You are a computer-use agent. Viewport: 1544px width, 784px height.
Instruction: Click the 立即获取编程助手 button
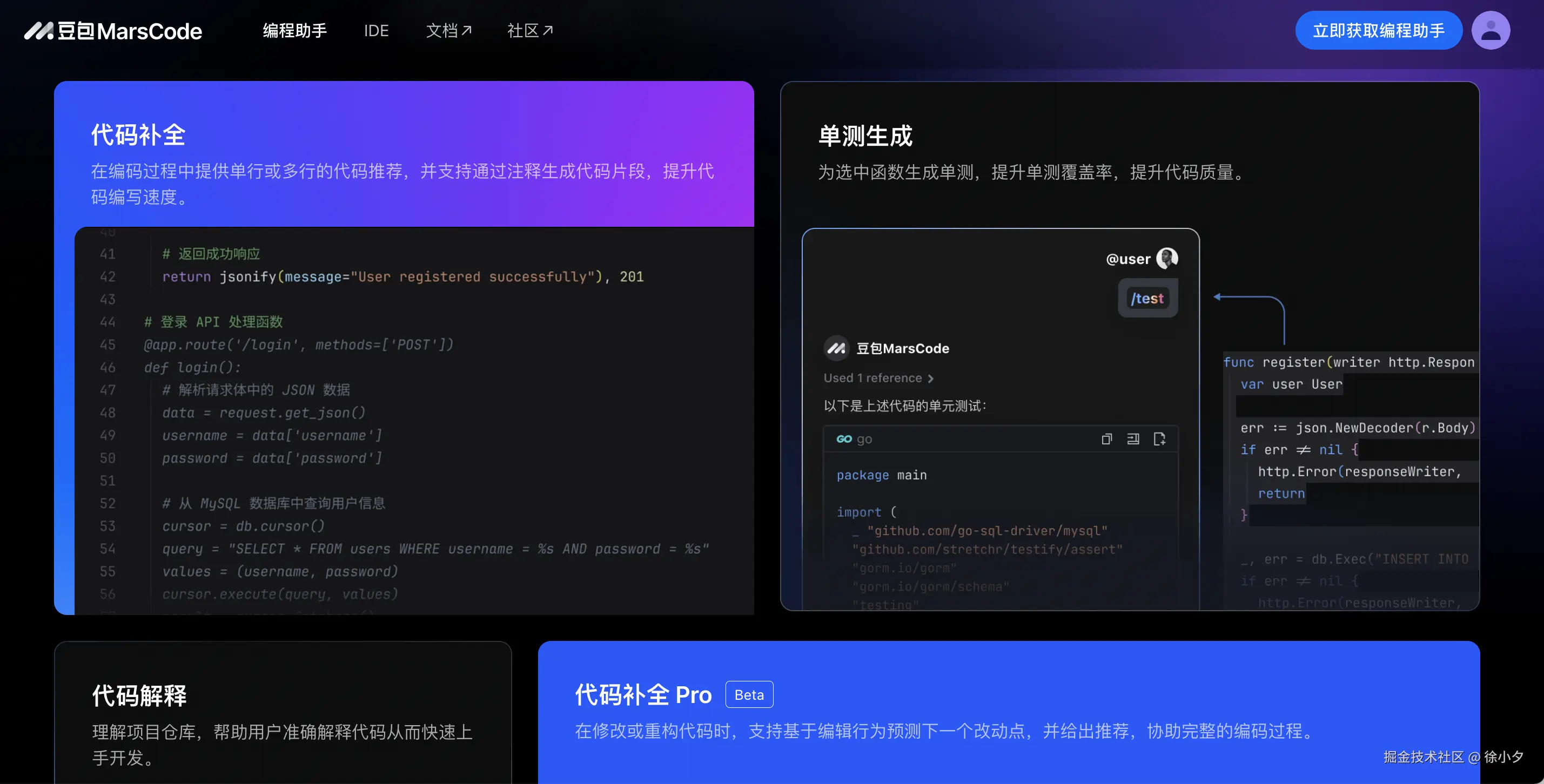[x=1378, y=31]
